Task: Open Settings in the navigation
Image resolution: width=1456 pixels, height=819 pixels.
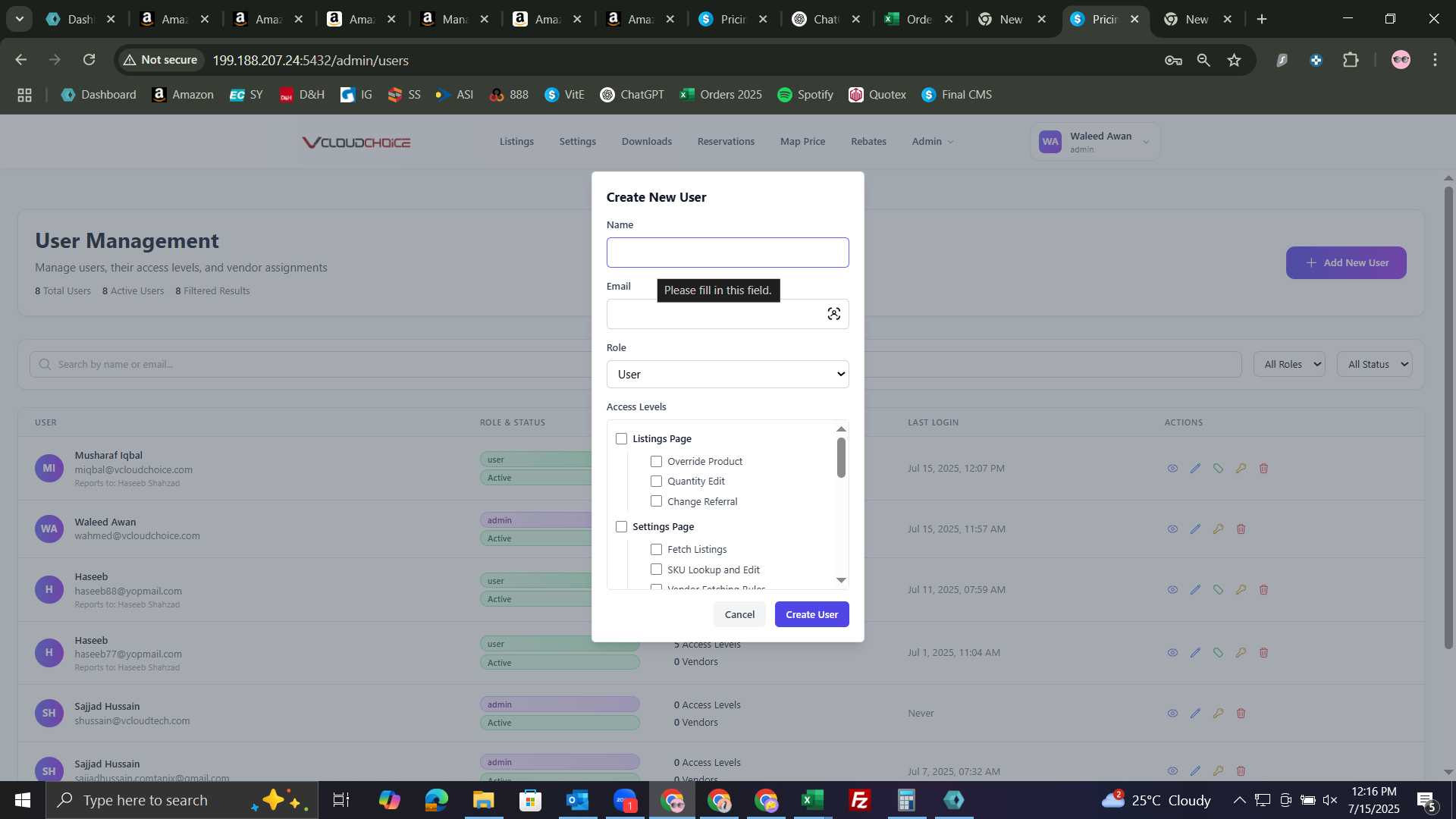Action: tap(577, 142)
